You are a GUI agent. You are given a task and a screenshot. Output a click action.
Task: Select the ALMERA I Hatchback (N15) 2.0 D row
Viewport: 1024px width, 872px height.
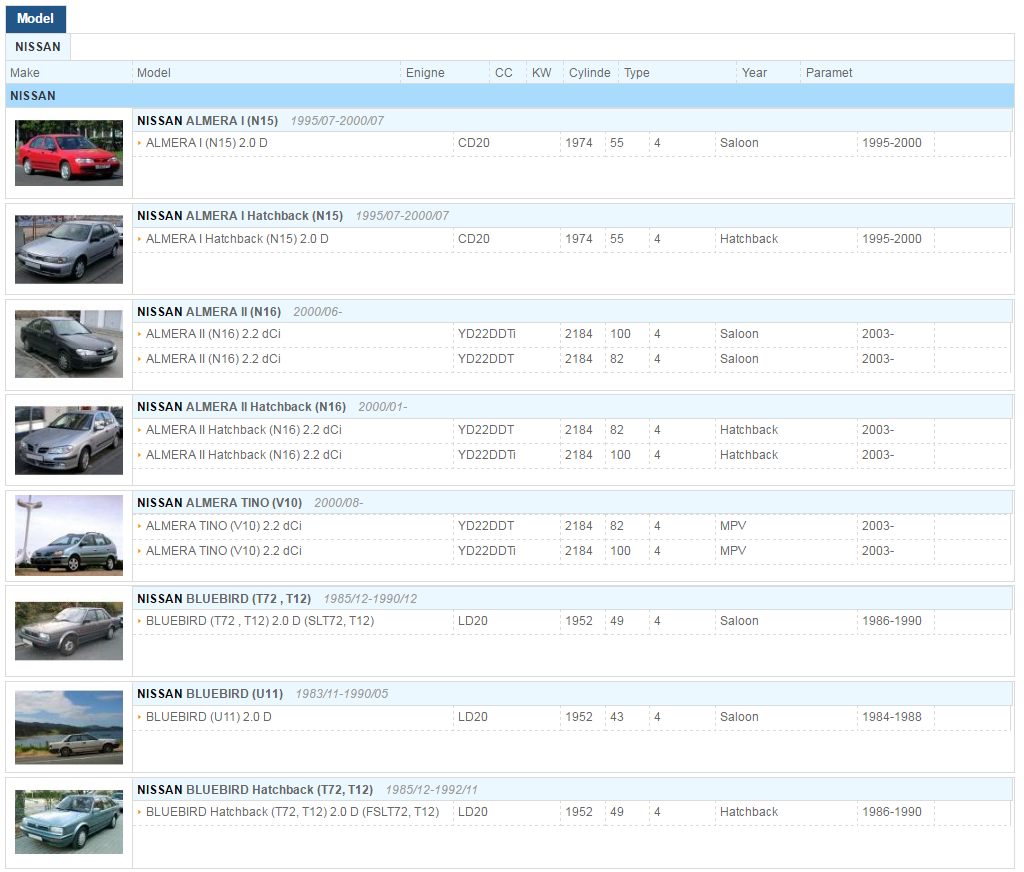pos(573,239)
